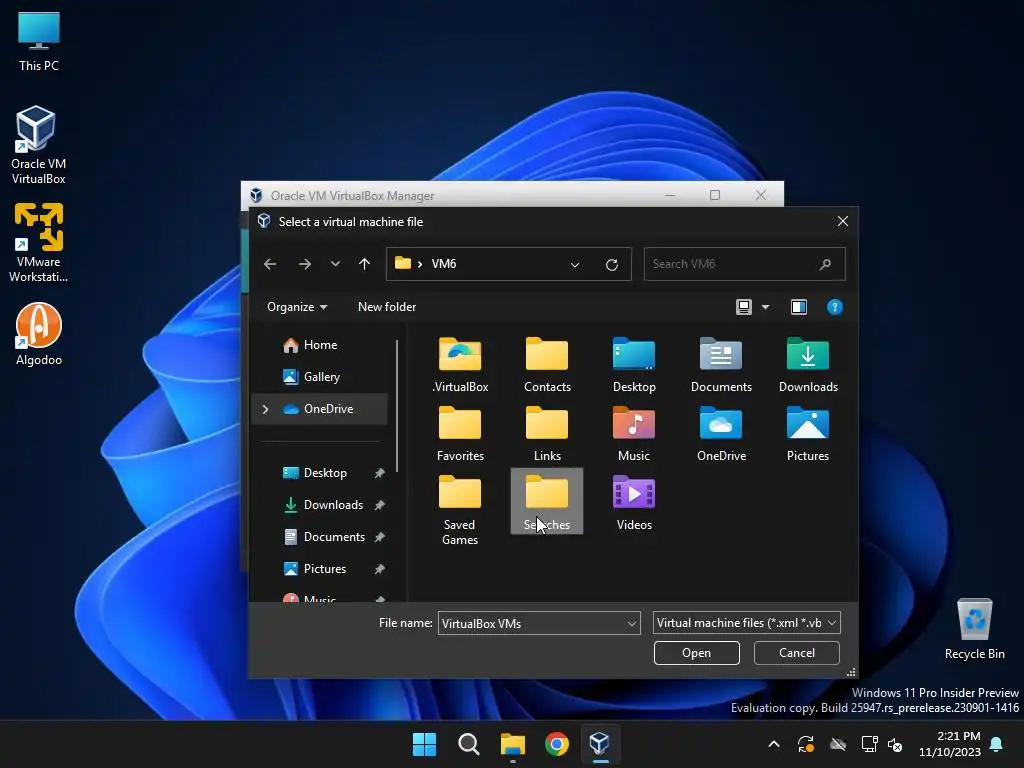Expand OneDrive in the navigation tree
The image size is (1024, 768).
point(265,409)
